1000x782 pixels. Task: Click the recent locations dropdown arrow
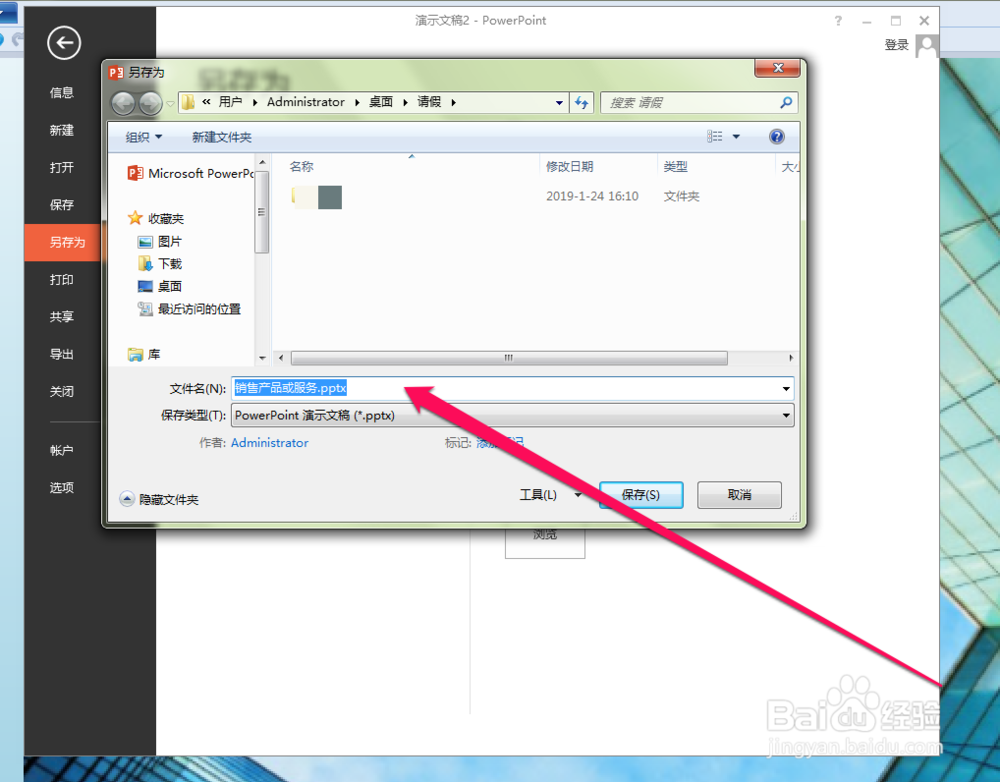pos(170,103)
